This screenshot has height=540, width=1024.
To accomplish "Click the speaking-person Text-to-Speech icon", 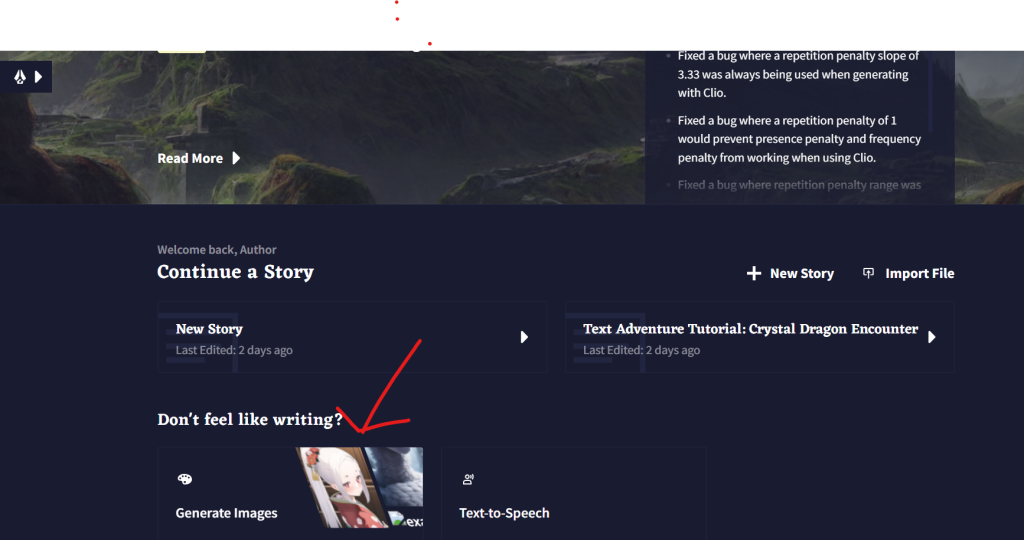I will [468, 479].
